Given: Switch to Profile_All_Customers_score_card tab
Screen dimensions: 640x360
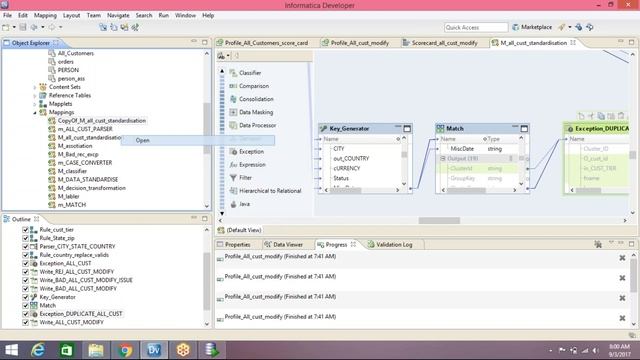Looking at the screenshot, I should [262, 43].
